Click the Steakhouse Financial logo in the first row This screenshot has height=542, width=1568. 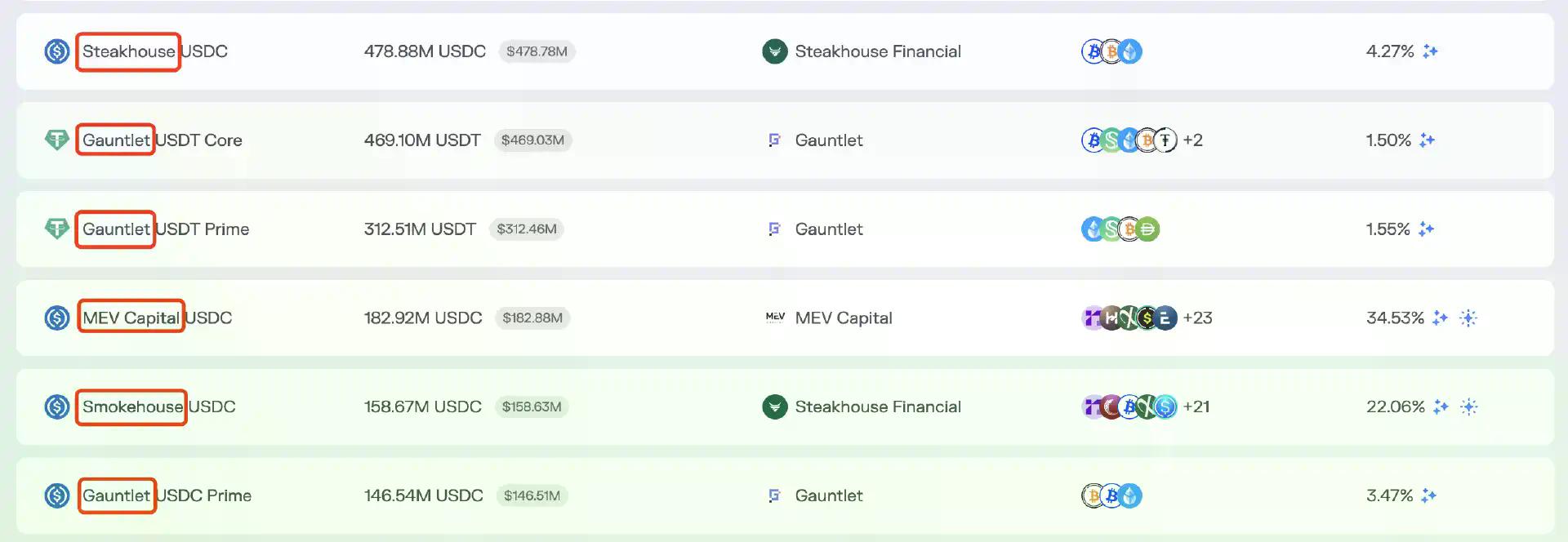[x=774, y=51]
